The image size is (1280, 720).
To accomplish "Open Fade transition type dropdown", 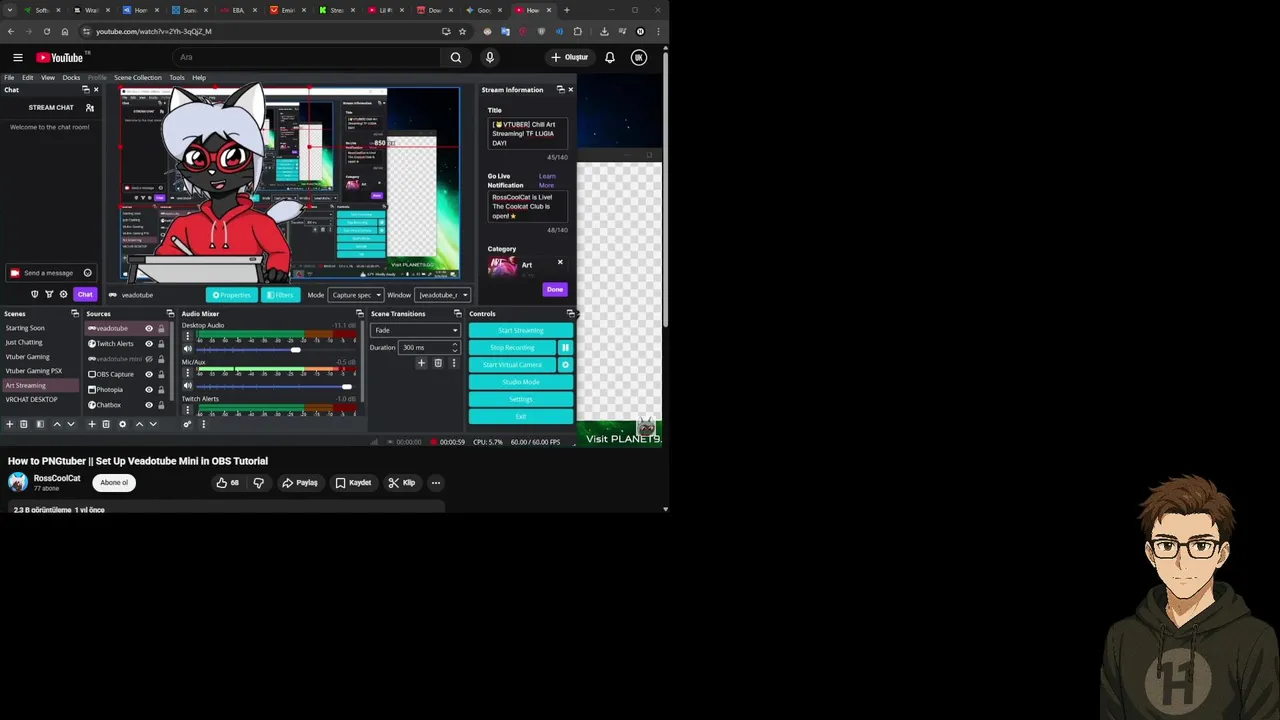I will click(415, 330).
